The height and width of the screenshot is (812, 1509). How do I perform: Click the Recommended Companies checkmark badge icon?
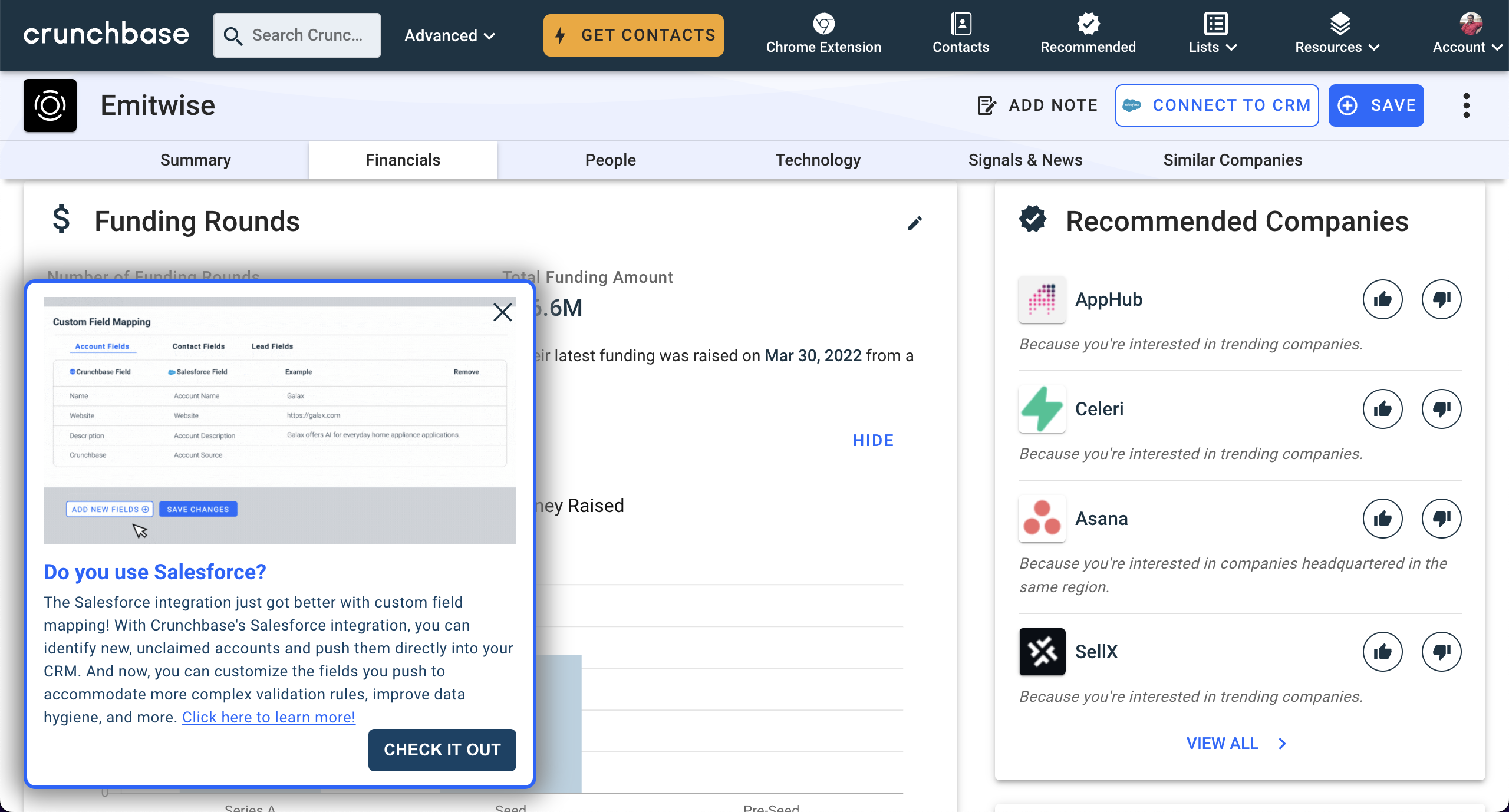pyautogui.click(x=1033, y=219)
